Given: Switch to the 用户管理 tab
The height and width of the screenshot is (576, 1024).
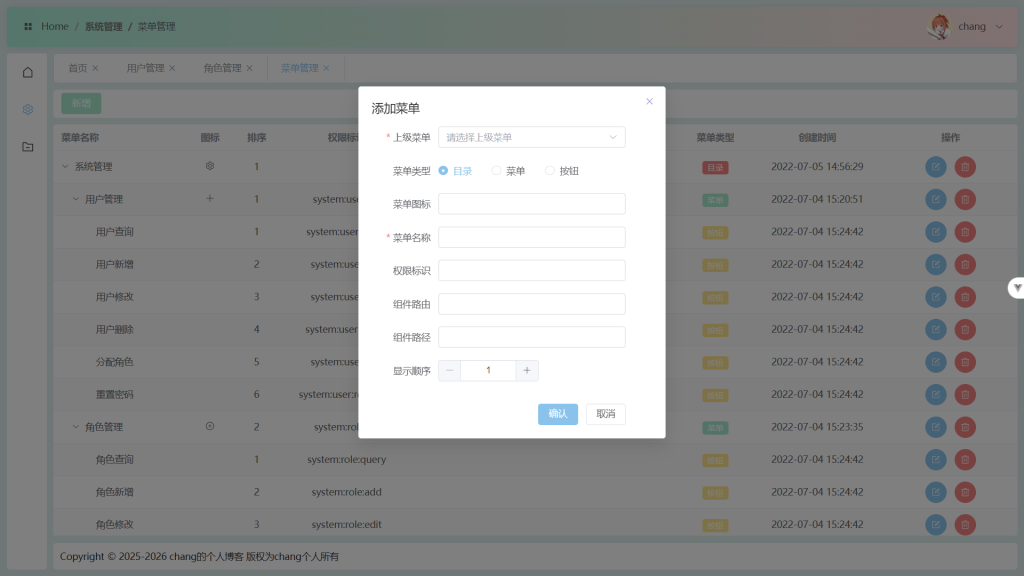Looking at the screenshot, I should [145, 68].
